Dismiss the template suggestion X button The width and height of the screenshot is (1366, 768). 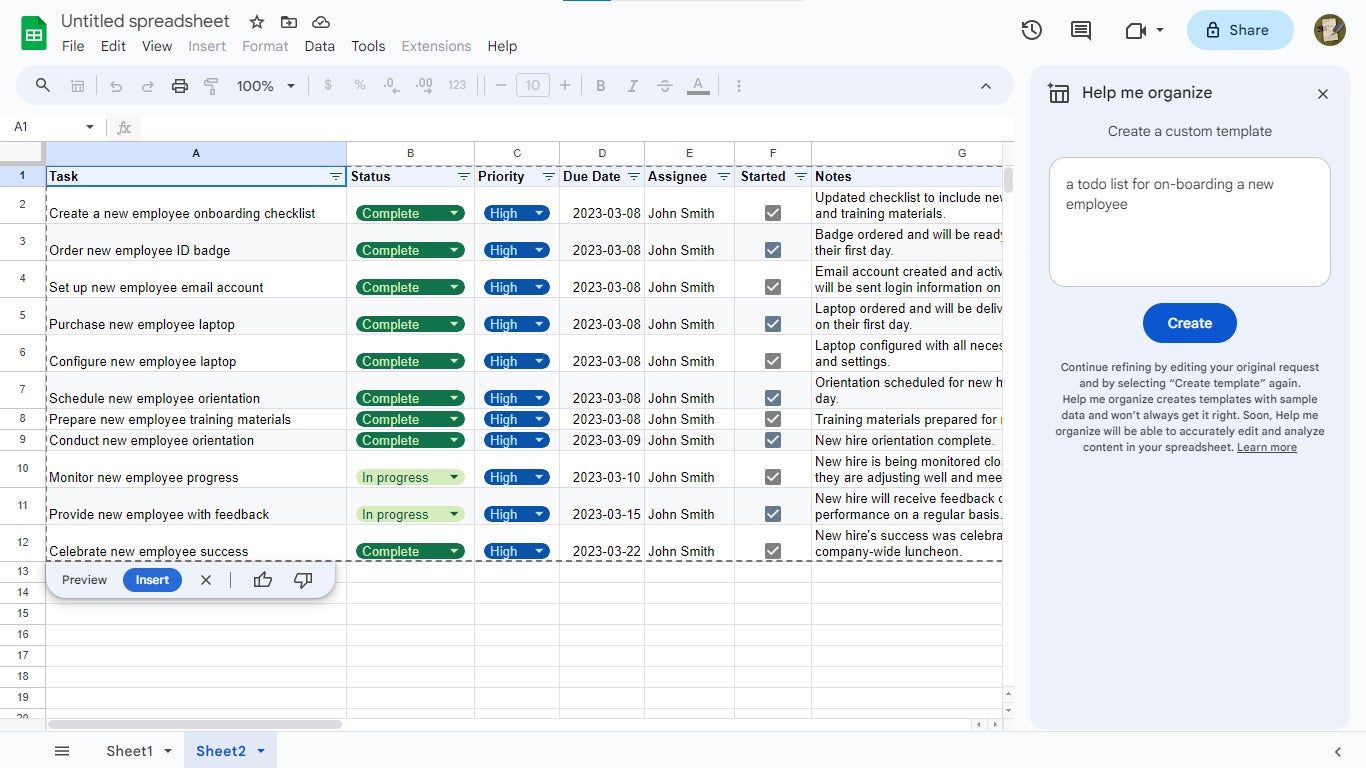pyautogui.click(x=206, y=580)
